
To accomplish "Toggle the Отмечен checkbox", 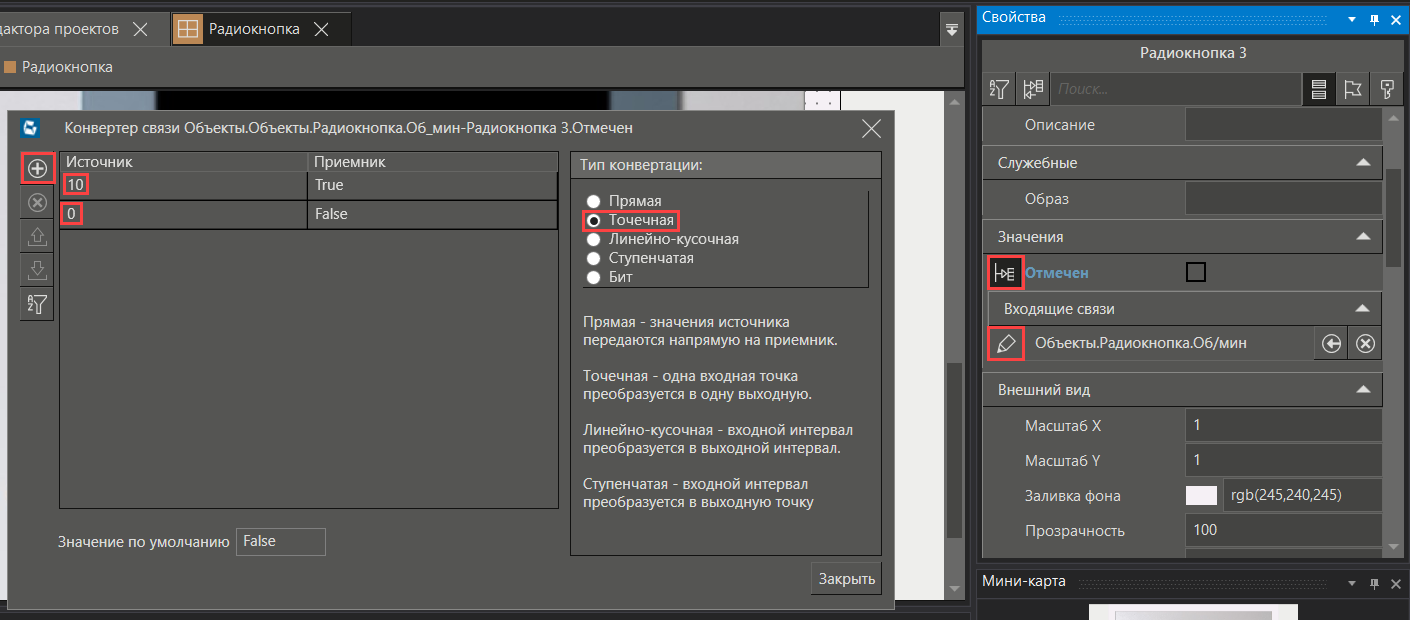I will coord(1195,272).
